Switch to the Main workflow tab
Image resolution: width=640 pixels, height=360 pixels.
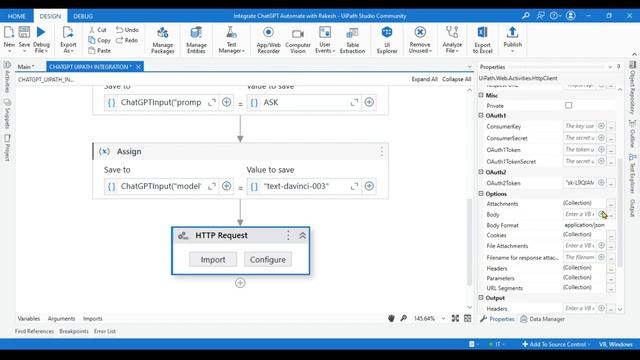[26, 67]
